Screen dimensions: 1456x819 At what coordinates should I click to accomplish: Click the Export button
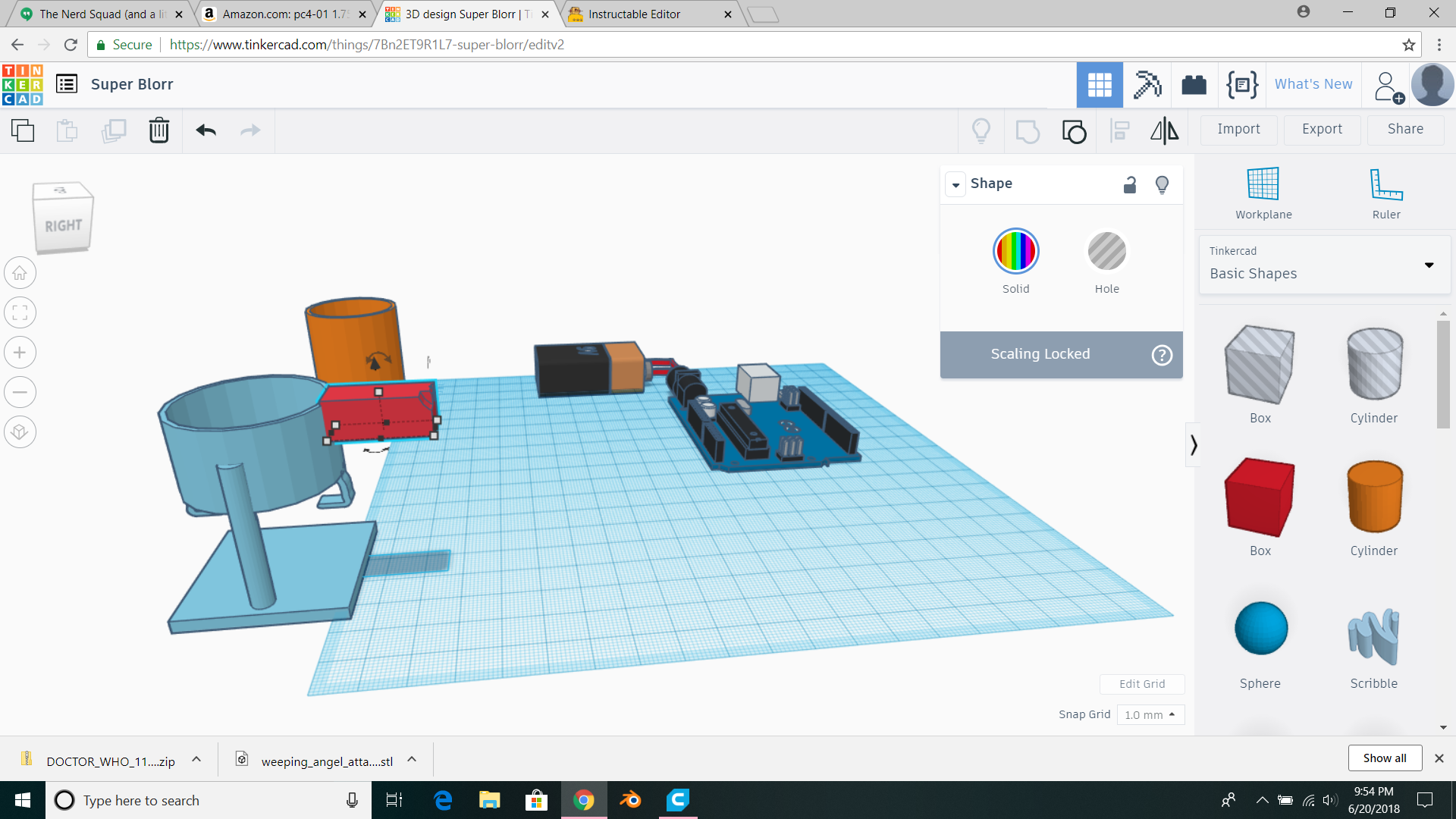pyautogui.click(x=1322, y=130)
